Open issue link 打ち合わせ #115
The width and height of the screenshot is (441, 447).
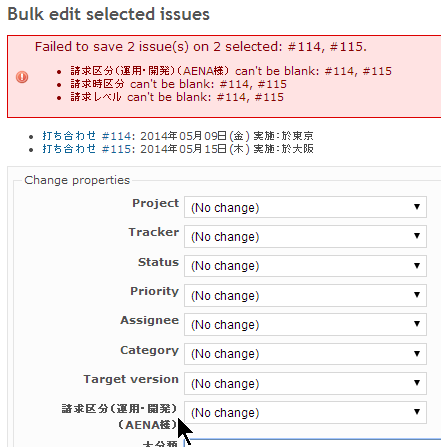[87, 149]
